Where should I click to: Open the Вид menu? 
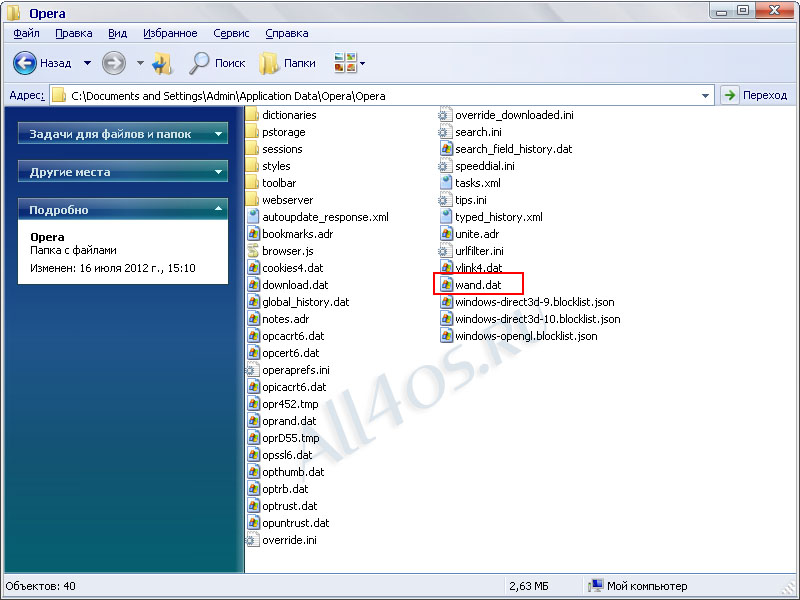pyautogui.click(x=117, y=33)
